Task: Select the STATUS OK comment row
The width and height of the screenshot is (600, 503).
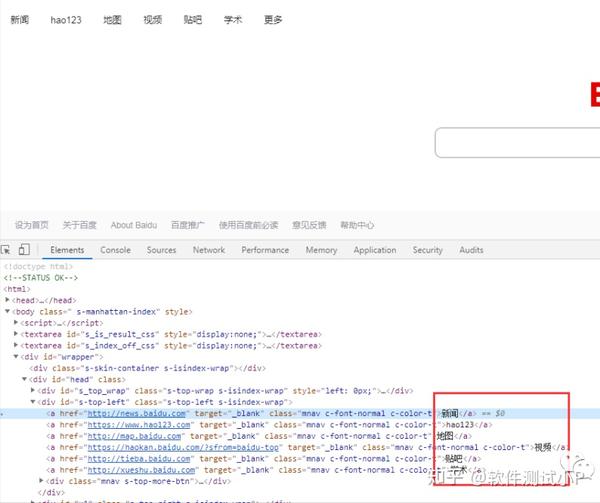Action: (x=41, y=278)
